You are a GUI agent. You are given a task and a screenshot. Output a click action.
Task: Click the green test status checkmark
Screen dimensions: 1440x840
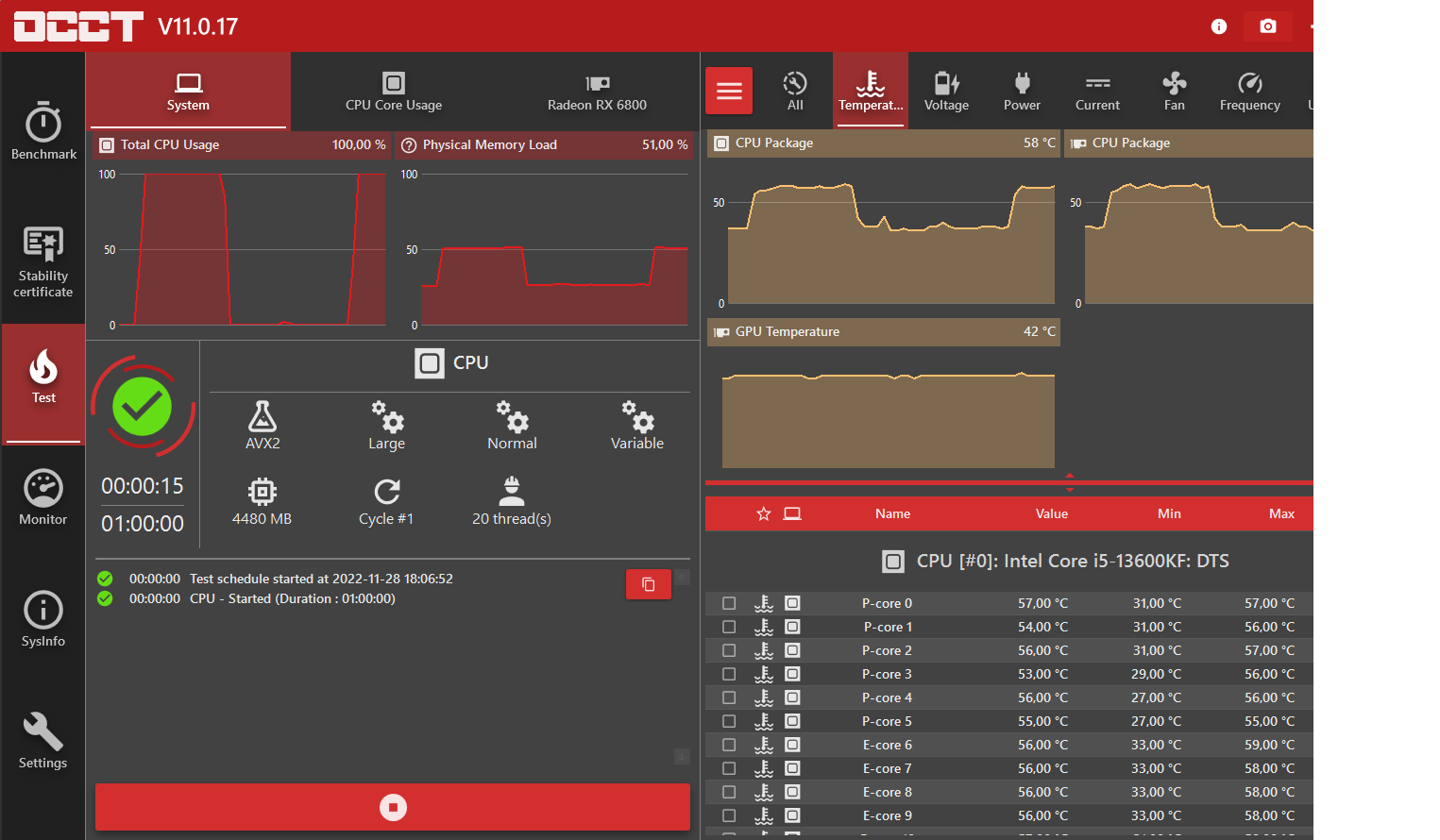pos(143,406)
